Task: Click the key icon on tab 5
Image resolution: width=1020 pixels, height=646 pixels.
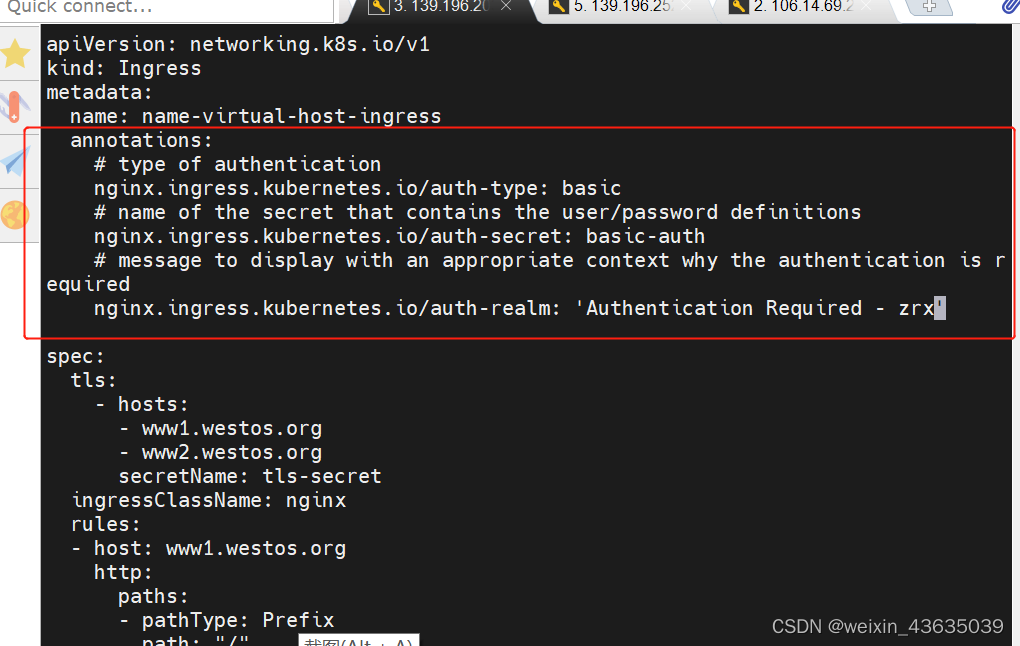Action: click(559, 6)
